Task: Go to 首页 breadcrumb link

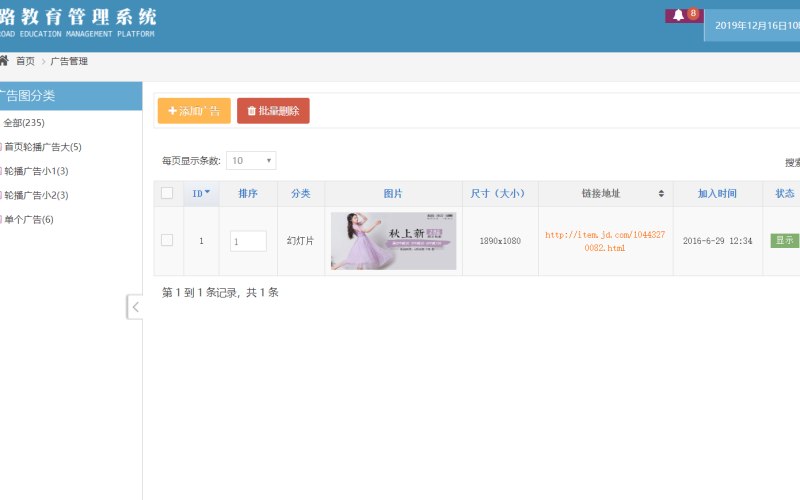Action: pos(25,61)
